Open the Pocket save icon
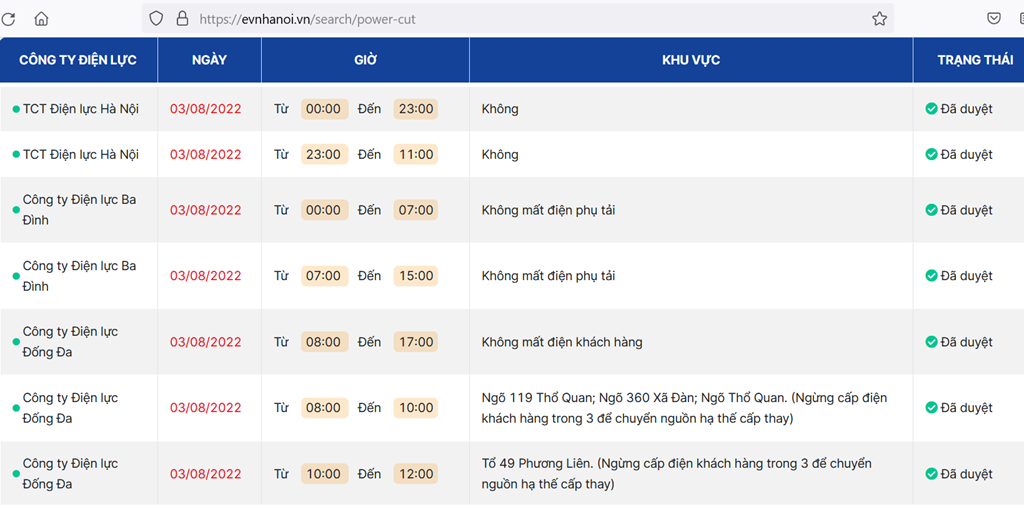The image size is (1024, 509). point(993,19)
